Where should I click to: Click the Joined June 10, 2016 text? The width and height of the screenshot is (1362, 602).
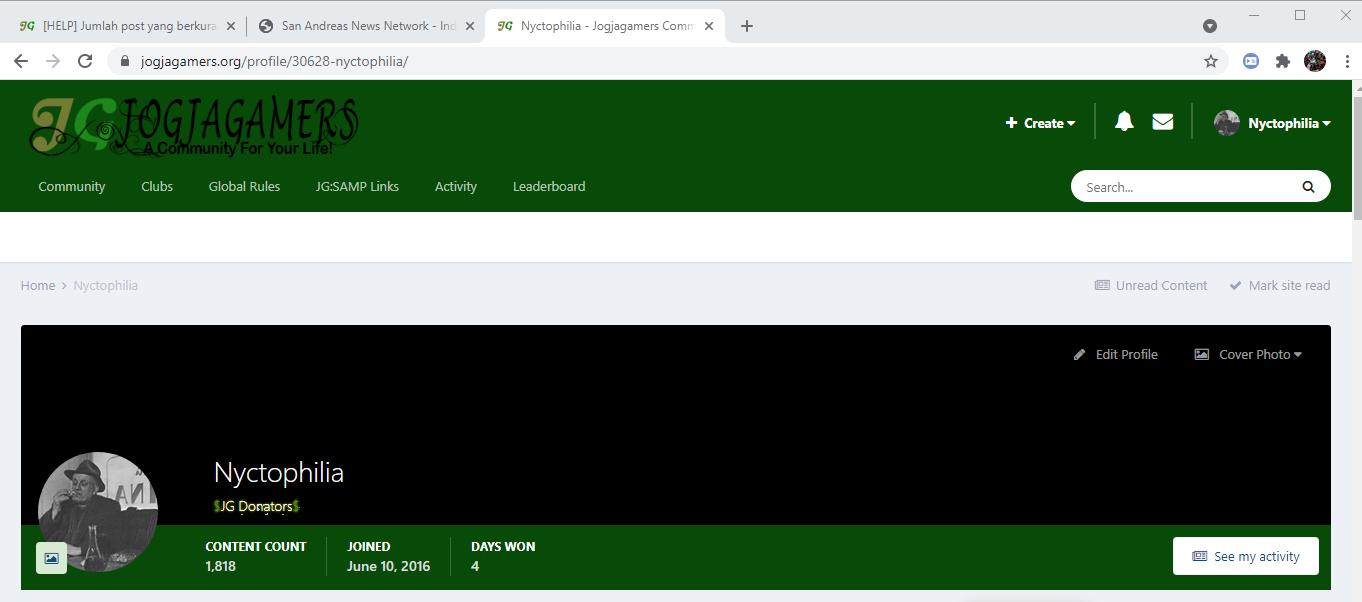click(388, 566)
